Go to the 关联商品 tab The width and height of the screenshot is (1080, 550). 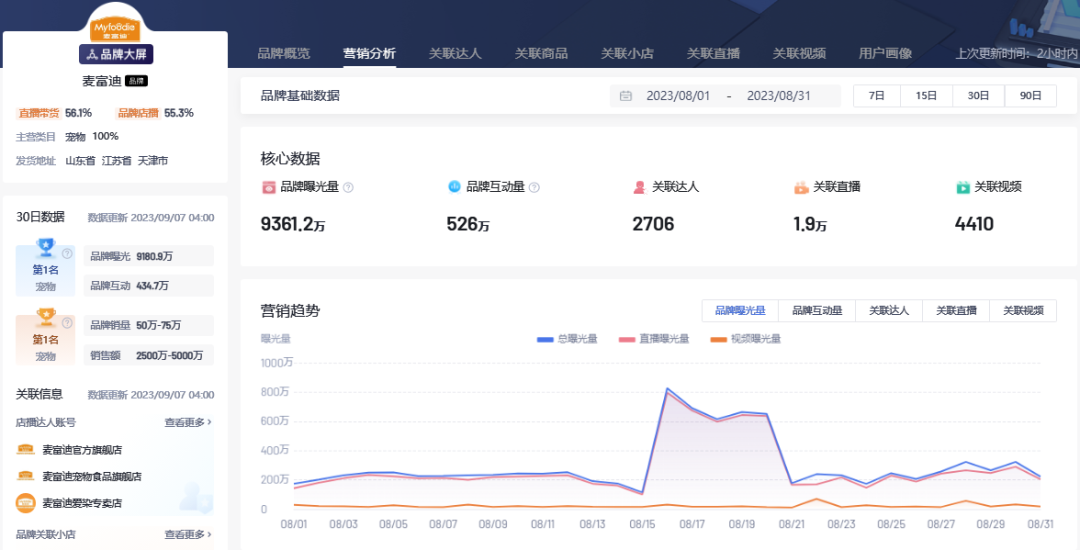tap(541, 53)
